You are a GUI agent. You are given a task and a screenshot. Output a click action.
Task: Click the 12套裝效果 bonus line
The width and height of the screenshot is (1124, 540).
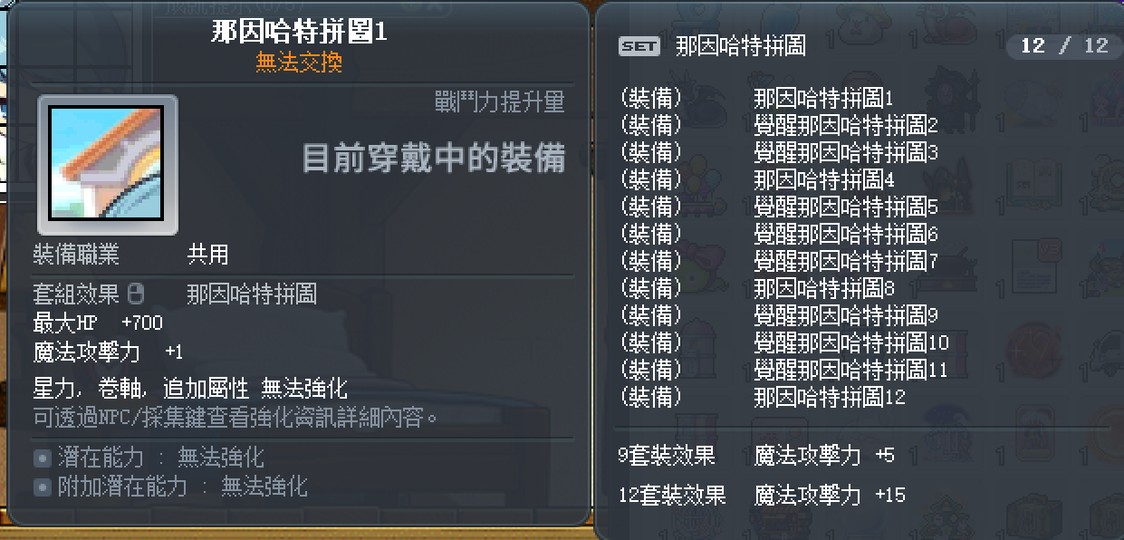762,495
